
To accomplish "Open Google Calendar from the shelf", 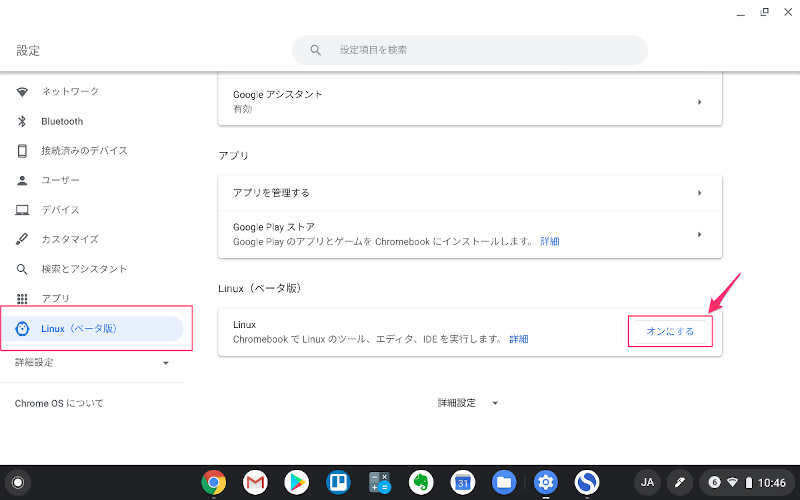I will tap(463, 482).
